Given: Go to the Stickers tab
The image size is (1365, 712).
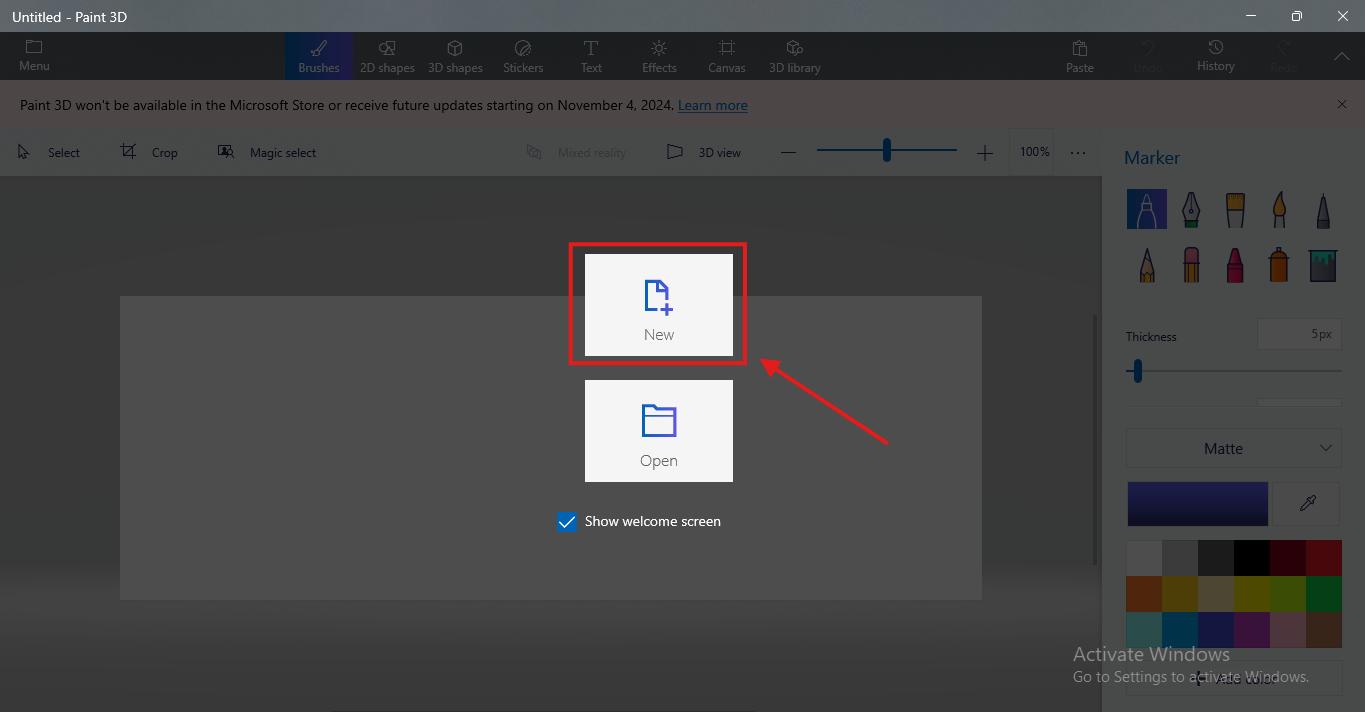Looking at the screenshot, I should click(523, 56).
